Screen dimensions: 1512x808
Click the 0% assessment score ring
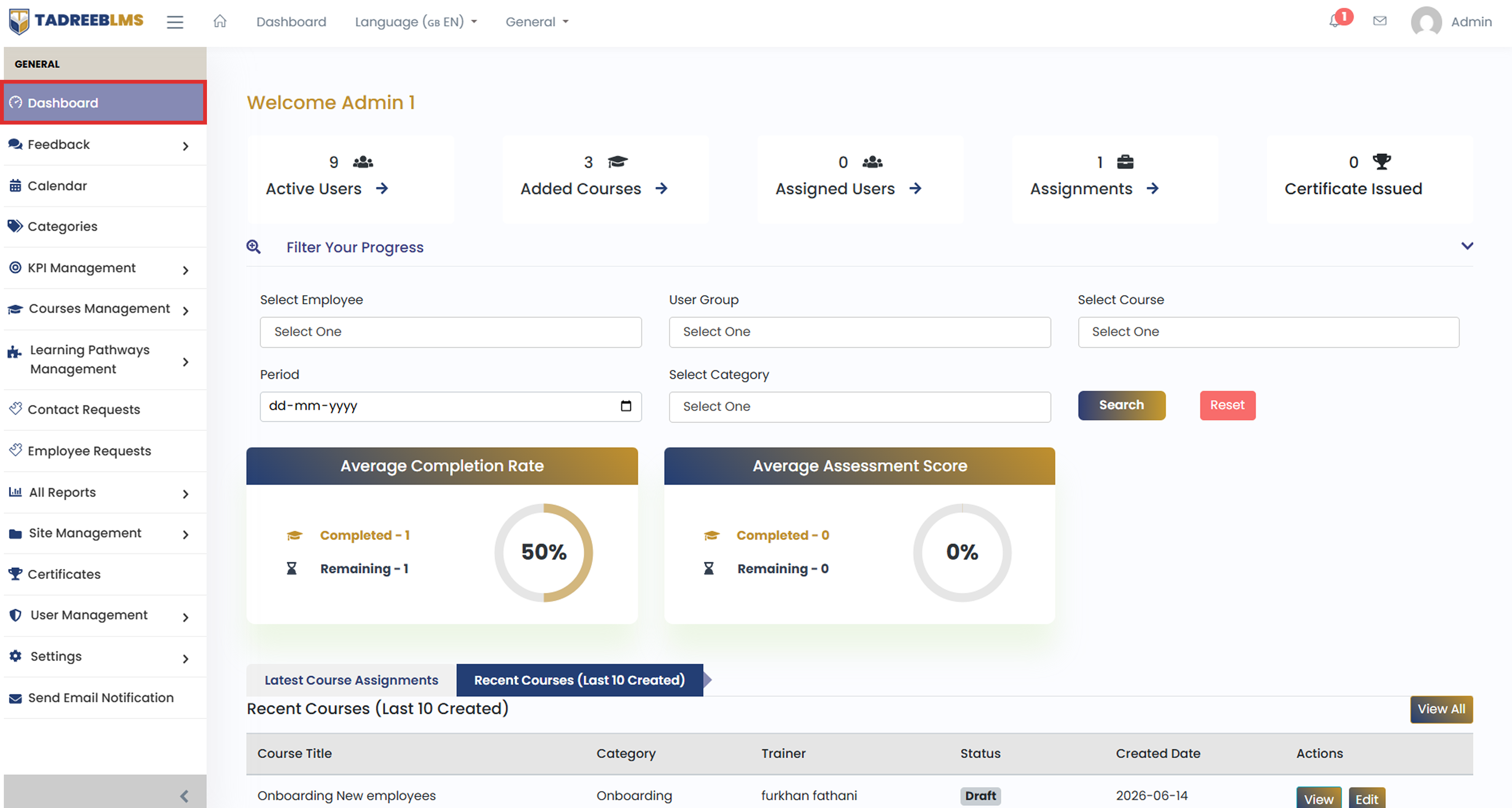click(x=962, y=553)
